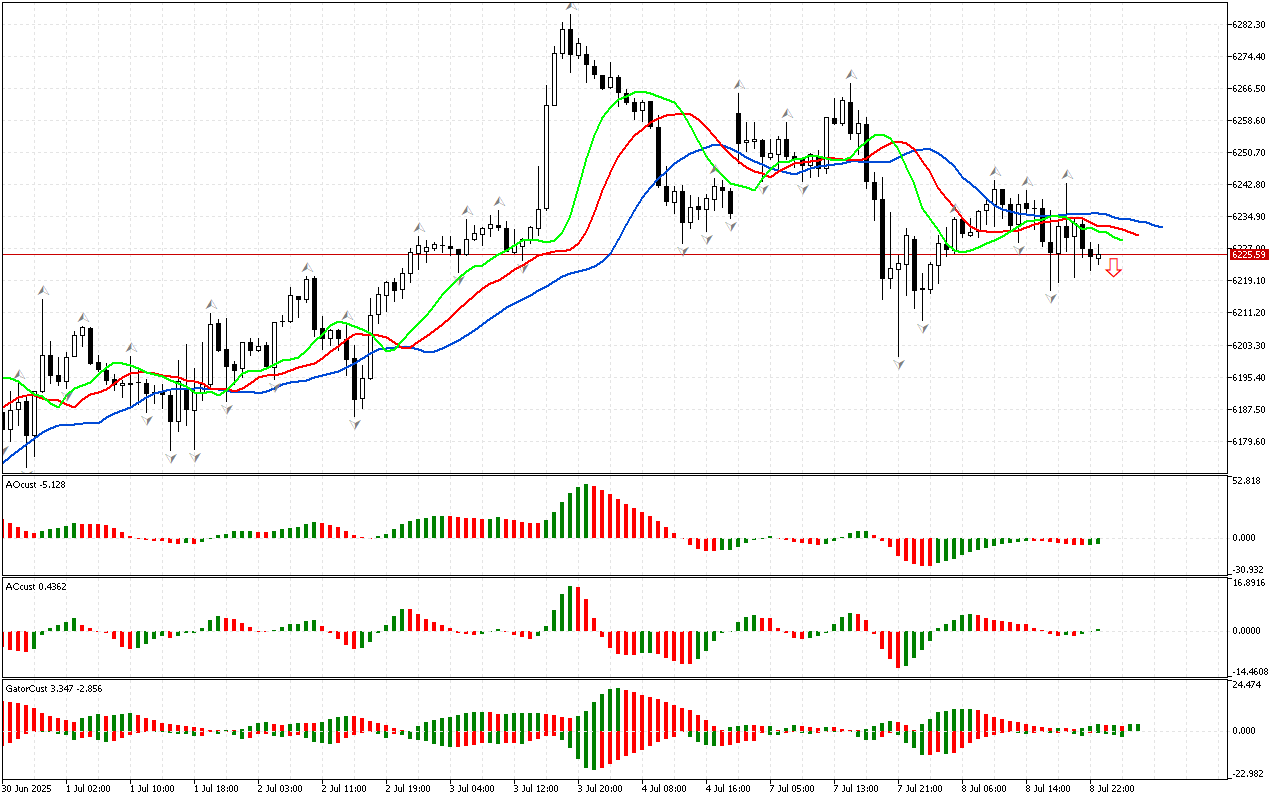Click the red down arrow signal
The height and width of the screenshot is (800, 1280).
1113,267
